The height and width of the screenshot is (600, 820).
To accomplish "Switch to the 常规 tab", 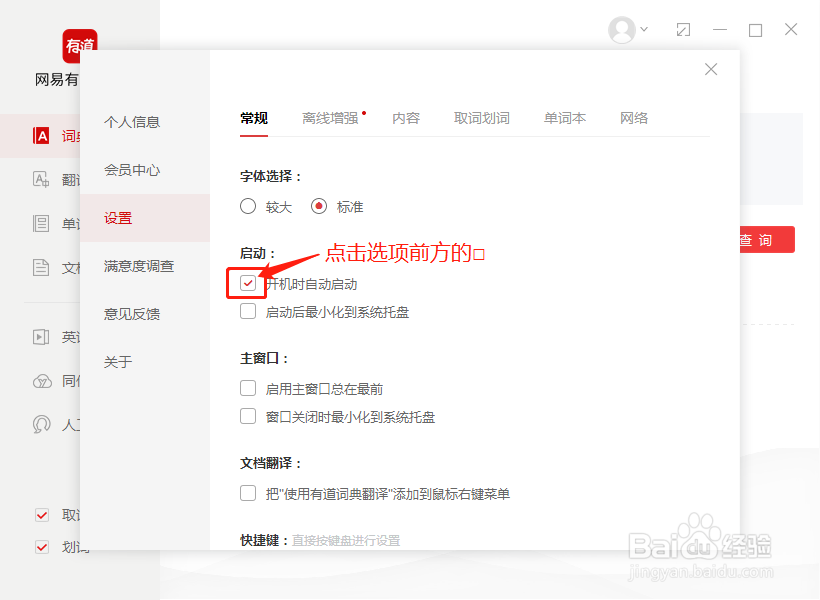I will click(254, 118).
